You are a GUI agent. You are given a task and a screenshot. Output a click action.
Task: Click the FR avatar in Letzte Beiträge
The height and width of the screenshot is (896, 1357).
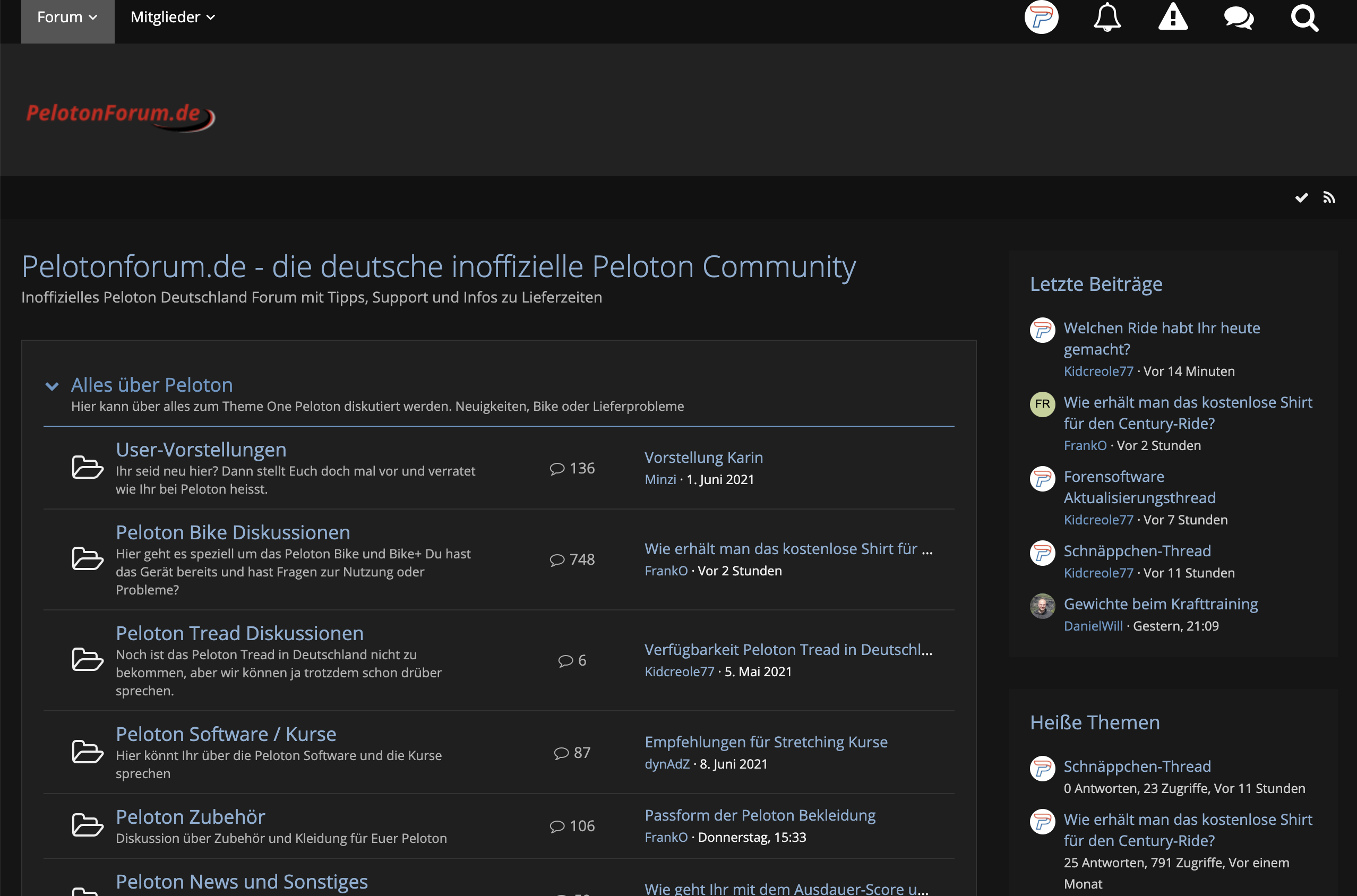pyautogui.click(x=1042, y=404)
